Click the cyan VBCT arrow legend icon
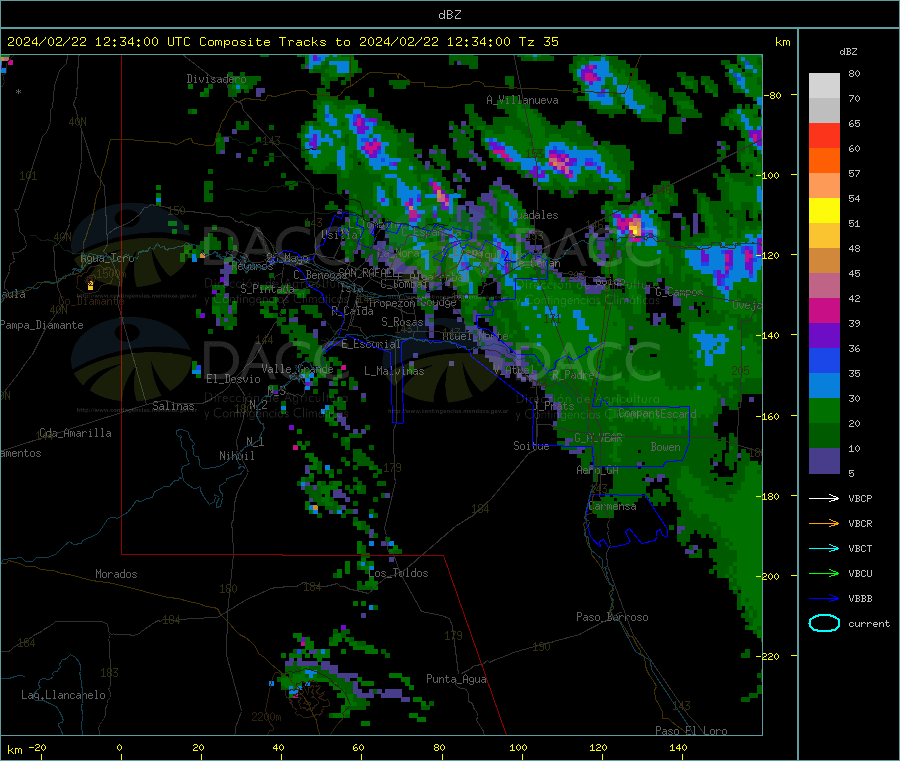The width and height of the screenshot is (900, 761). click(824, 548)
